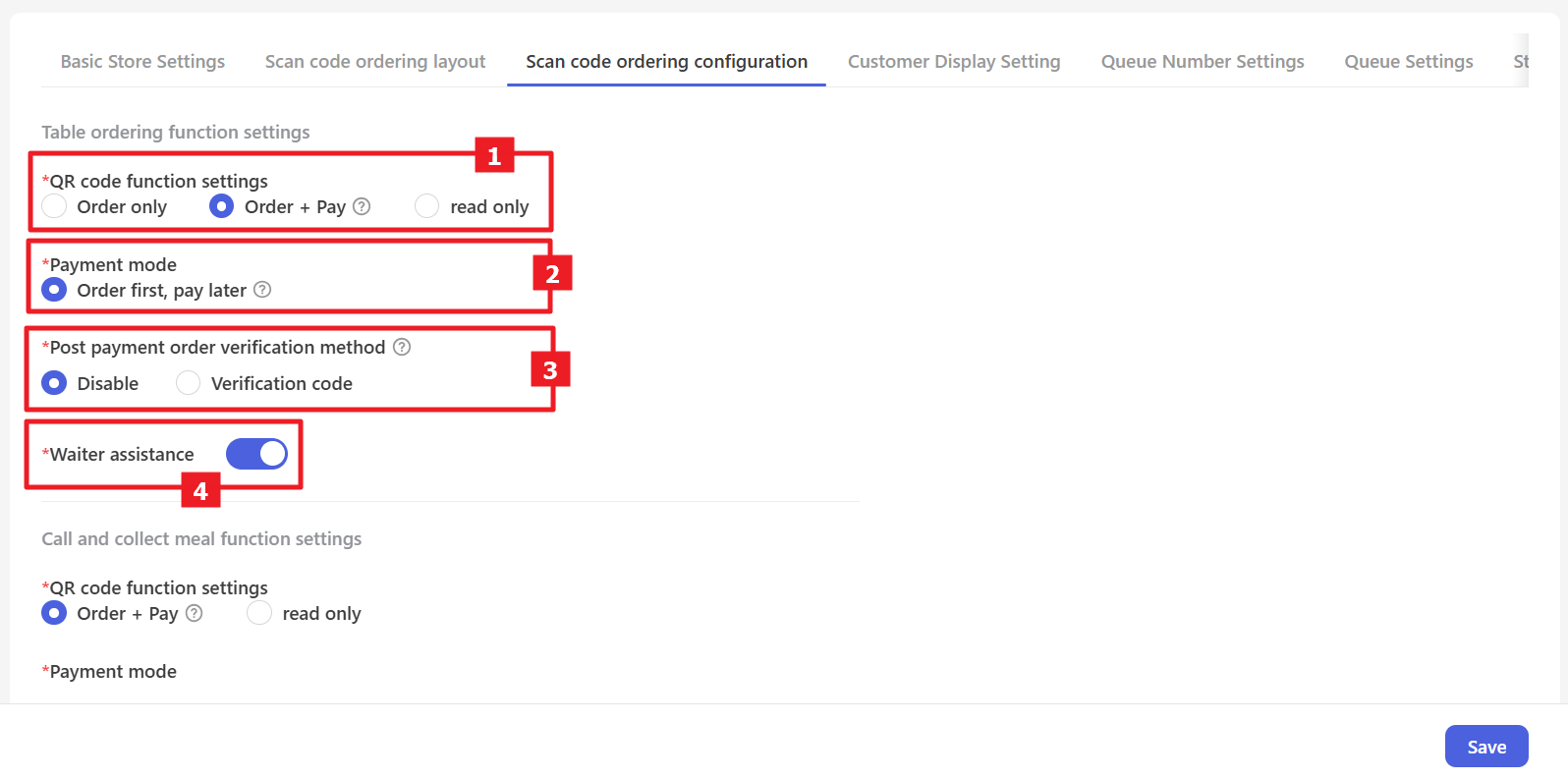Viewport: 1568px width, 779px height.
Task: Switch to Scan code ordering layout tab
Action: pyautogui.click(x=375, y=62)
